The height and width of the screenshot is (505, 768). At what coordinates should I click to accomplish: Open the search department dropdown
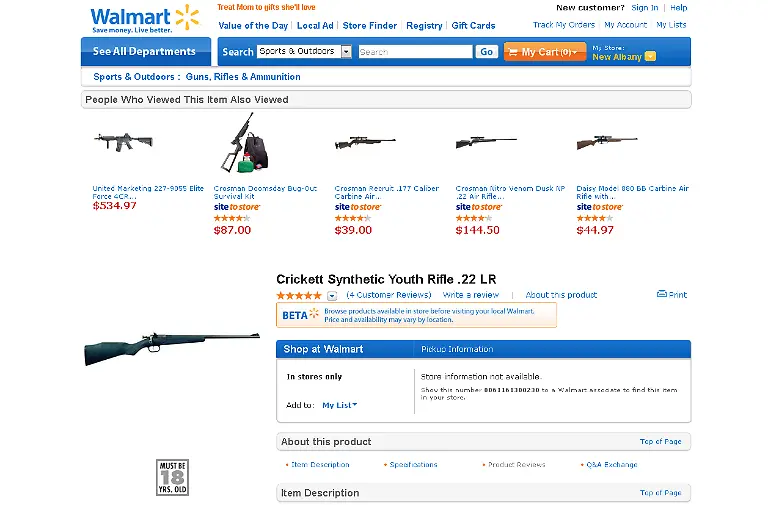[346, 52]
